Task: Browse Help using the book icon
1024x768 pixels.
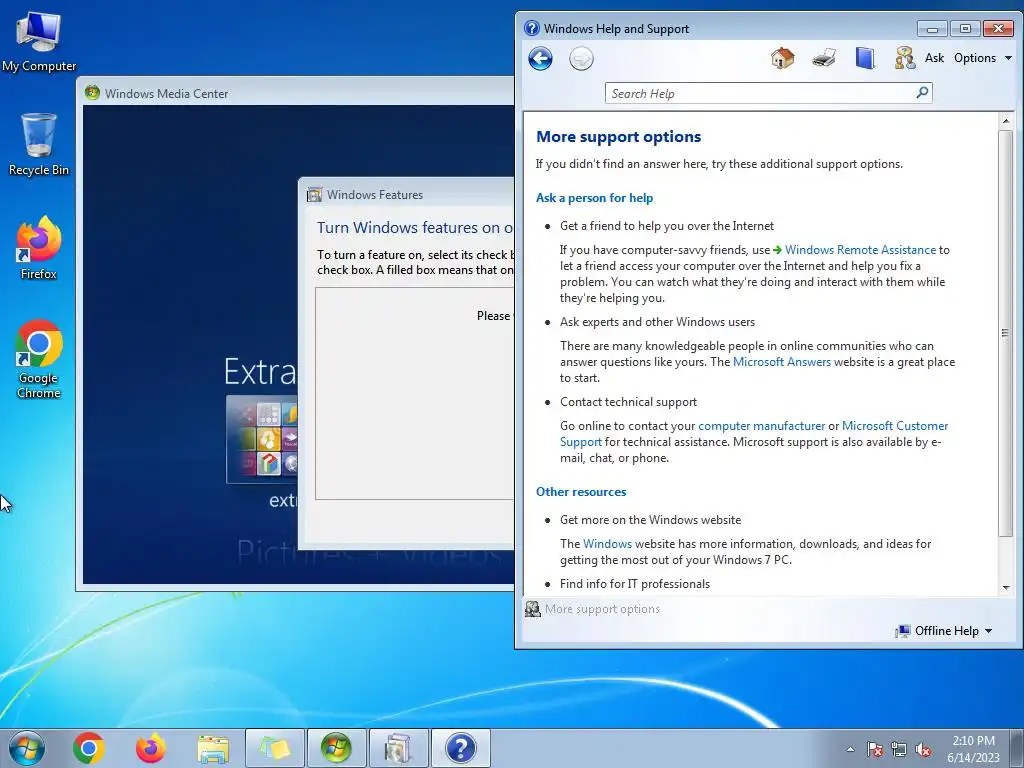Action: (865, 58)
